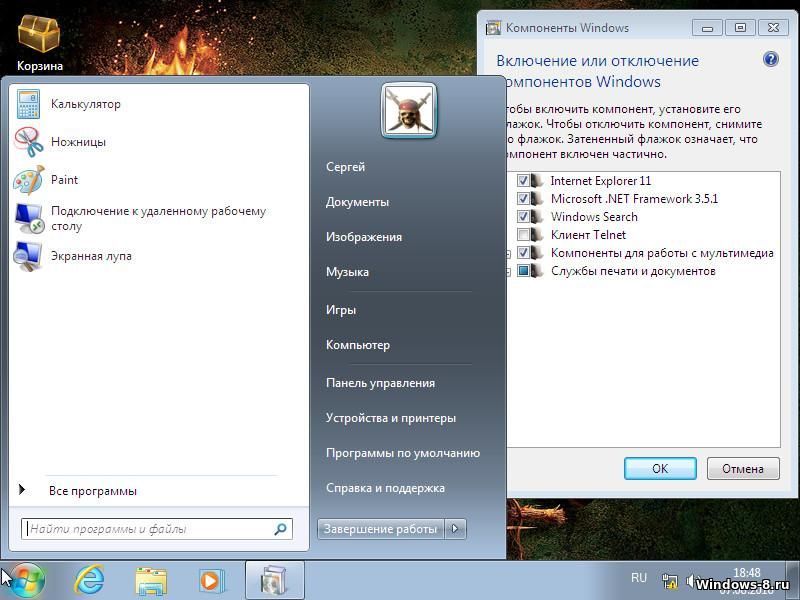
Task: Click the pirate skull user picture
Action: coord(409,110)
